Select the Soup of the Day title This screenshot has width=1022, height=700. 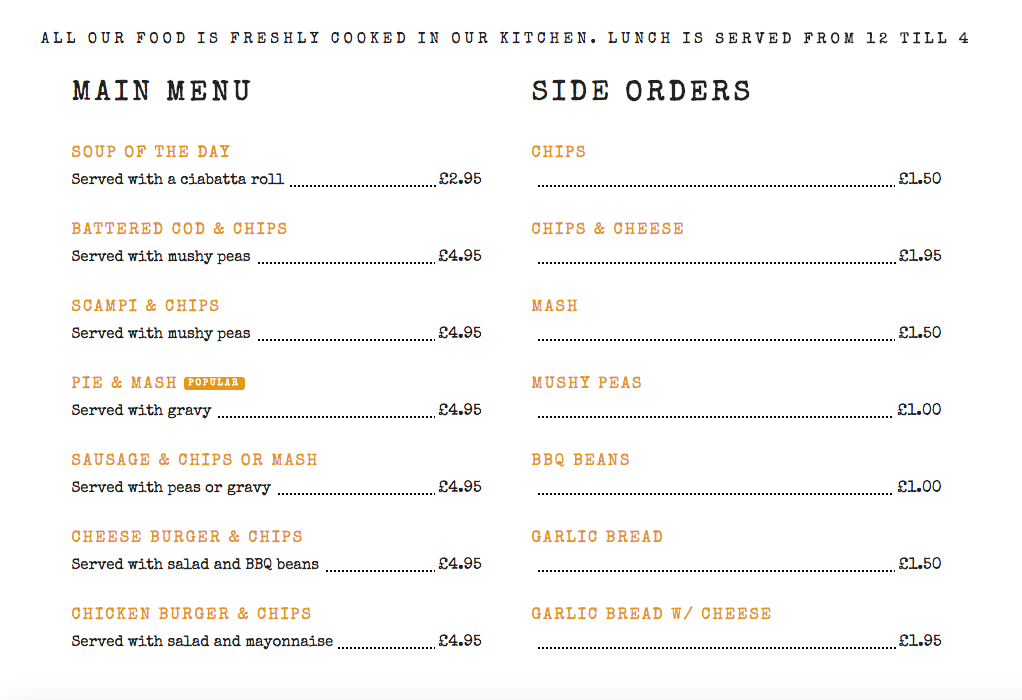click(151, 152)
